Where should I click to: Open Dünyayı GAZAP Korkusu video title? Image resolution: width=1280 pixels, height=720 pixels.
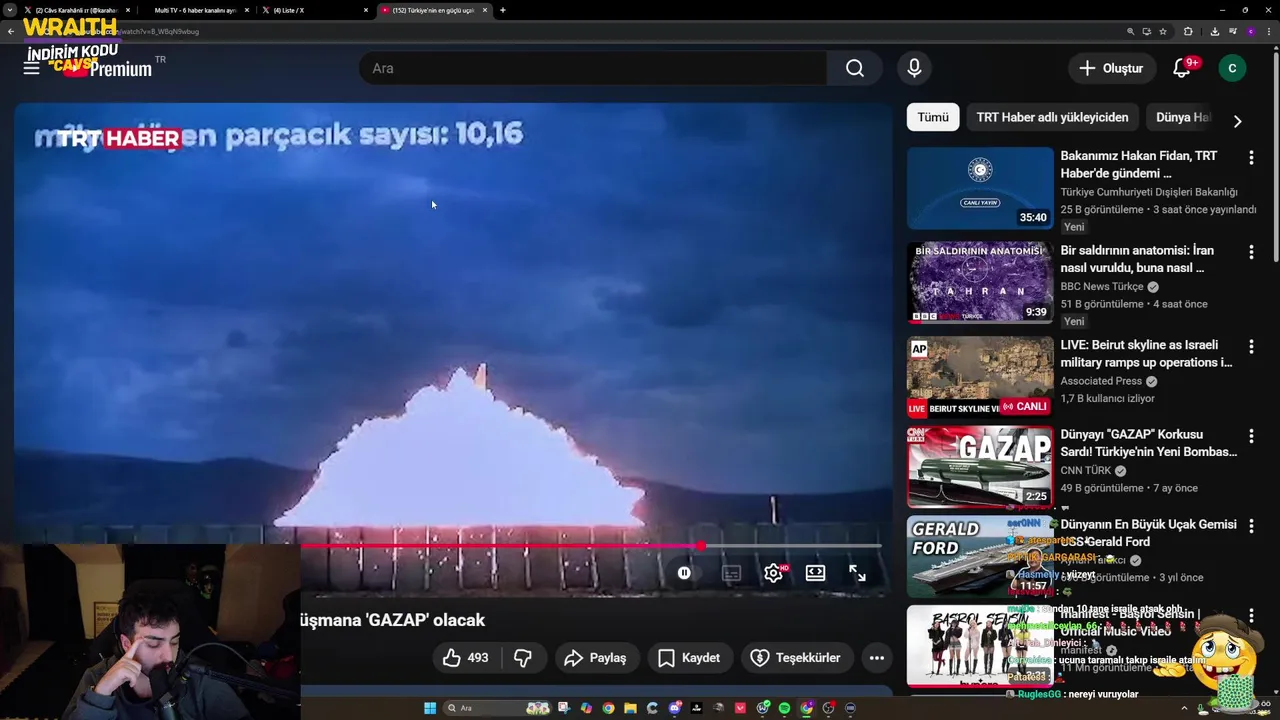click(1148, 443)
